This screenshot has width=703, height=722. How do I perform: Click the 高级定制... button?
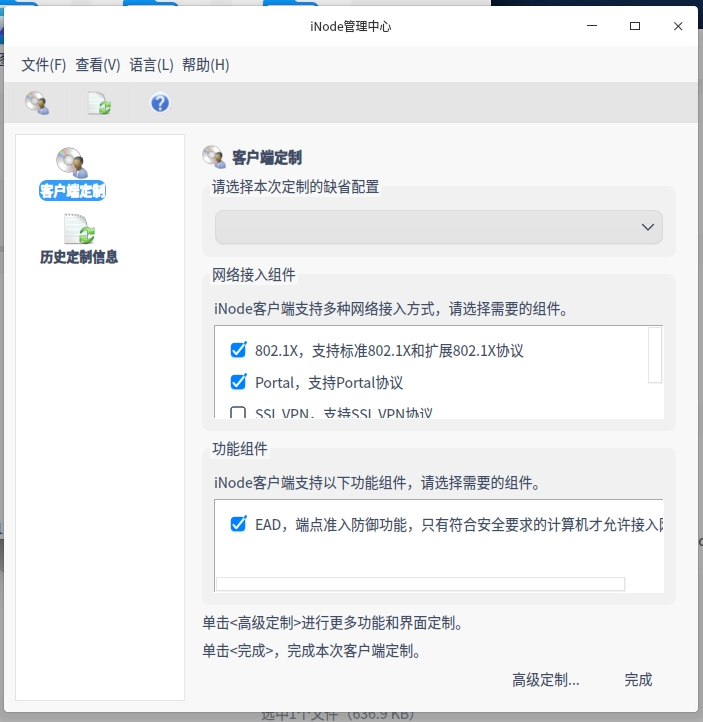tap(546, 680)
